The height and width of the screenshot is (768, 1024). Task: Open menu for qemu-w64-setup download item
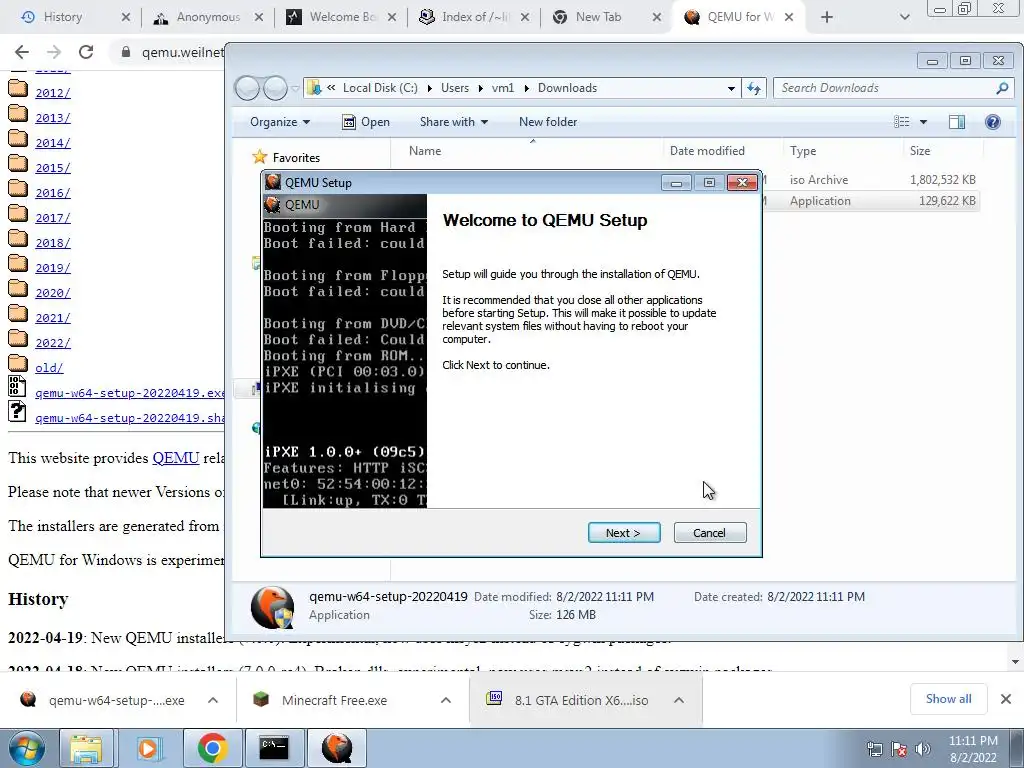[x=213, y=700]
